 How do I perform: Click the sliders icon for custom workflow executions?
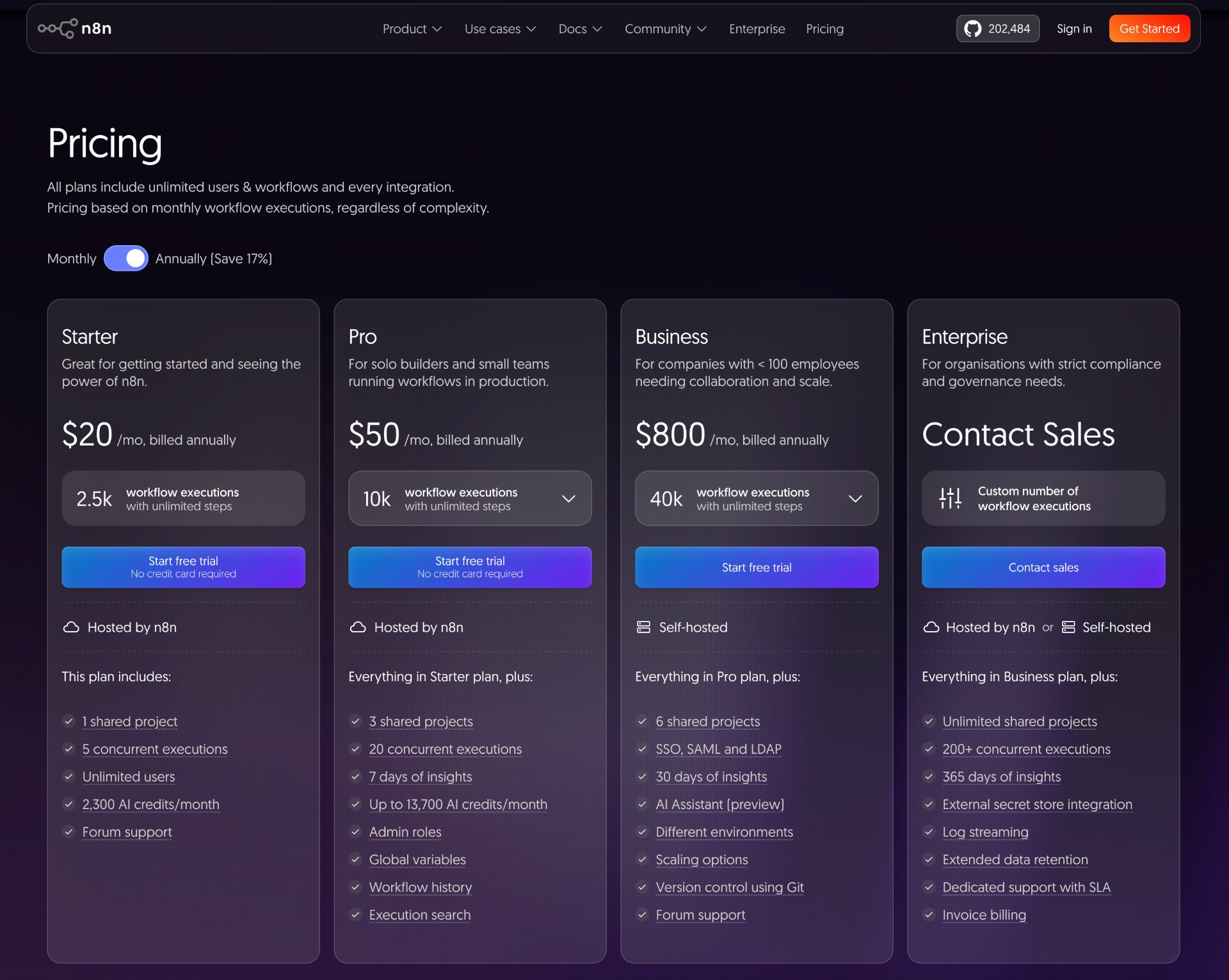tap(950, 498)
